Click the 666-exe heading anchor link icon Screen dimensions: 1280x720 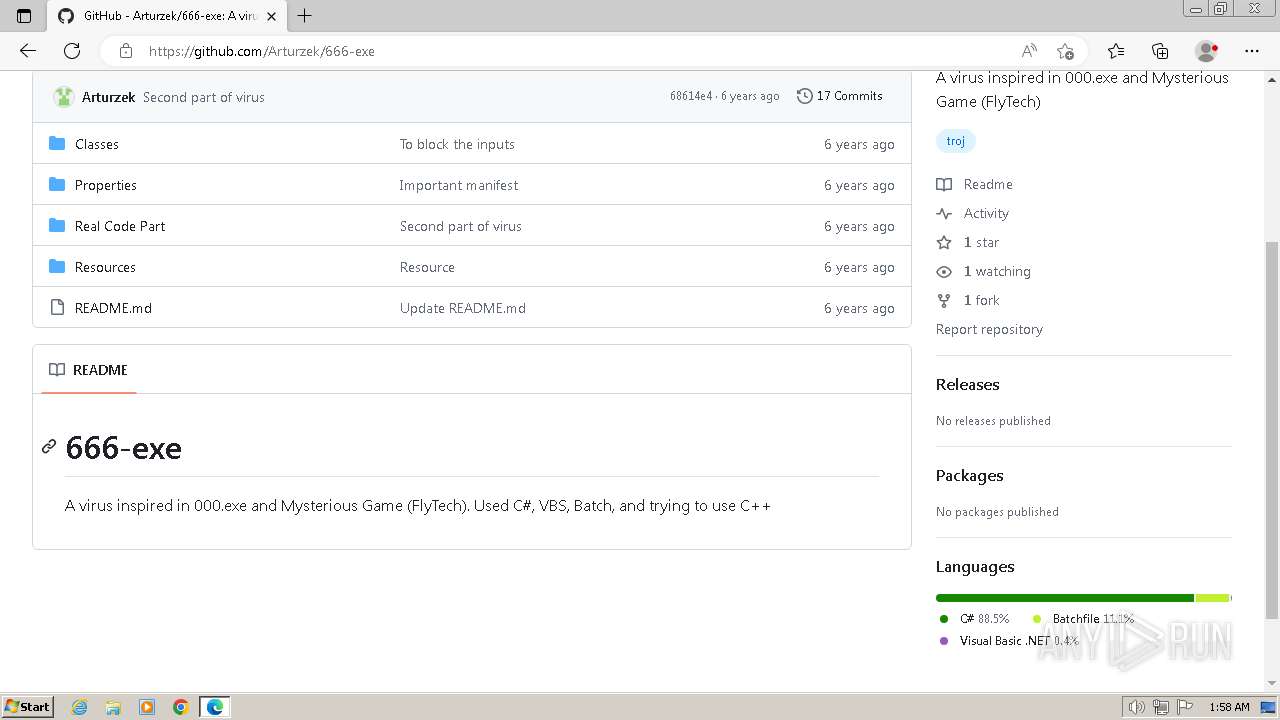(x=48, y=447)
